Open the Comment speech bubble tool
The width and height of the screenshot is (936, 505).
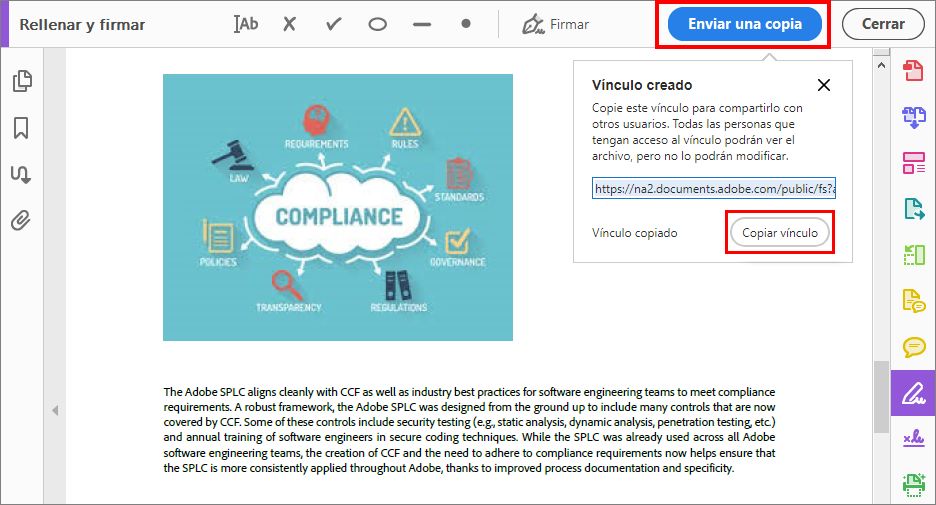click(x=913, y=347)
